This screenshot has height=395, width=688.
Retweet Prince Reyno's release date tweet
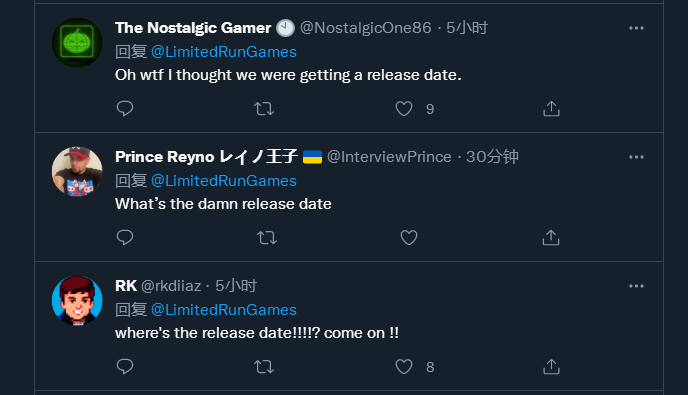(x=267, y=237)
